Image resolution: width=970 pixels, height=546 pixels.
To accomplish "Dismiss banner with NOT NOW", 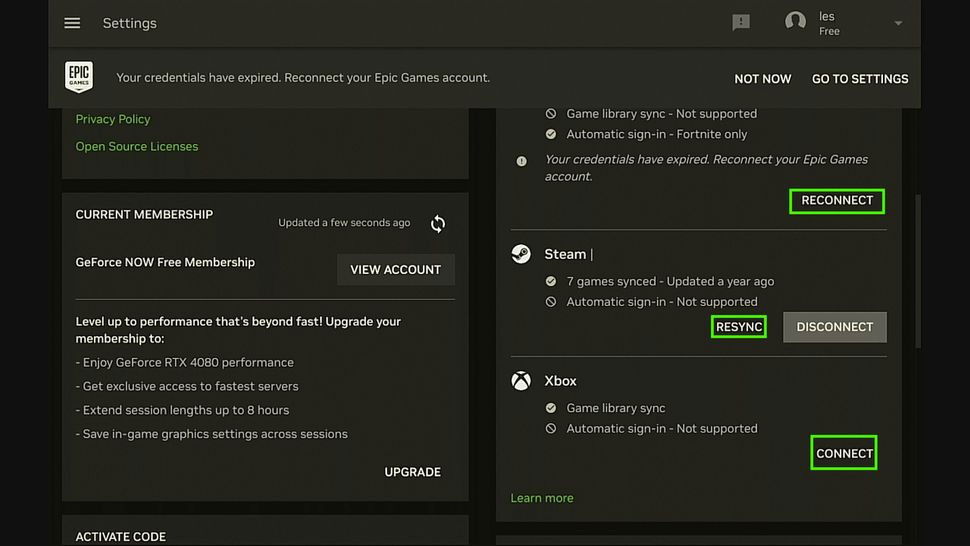I will (762, 79).
